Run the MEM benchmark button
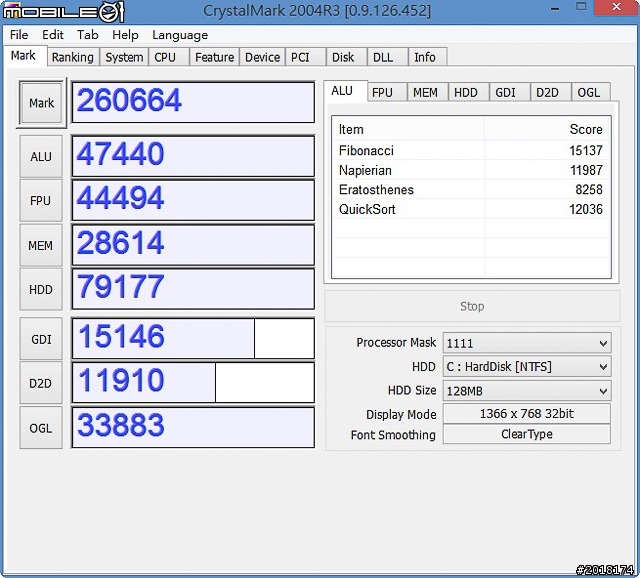This screenshot has height=578, width=640. click(x=41, y=245)
